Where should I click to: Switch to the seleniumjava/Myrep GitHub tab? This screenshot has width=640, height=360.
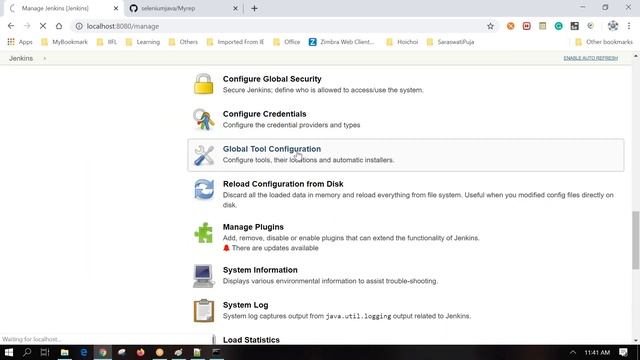pos(184,8)
